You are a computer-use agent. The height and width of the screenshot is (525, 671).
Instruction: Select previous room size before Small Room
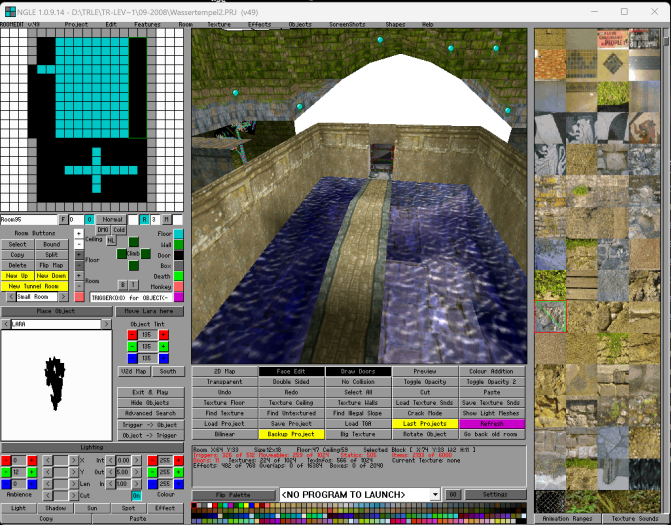pyautogui.click(x=11, y=297)
